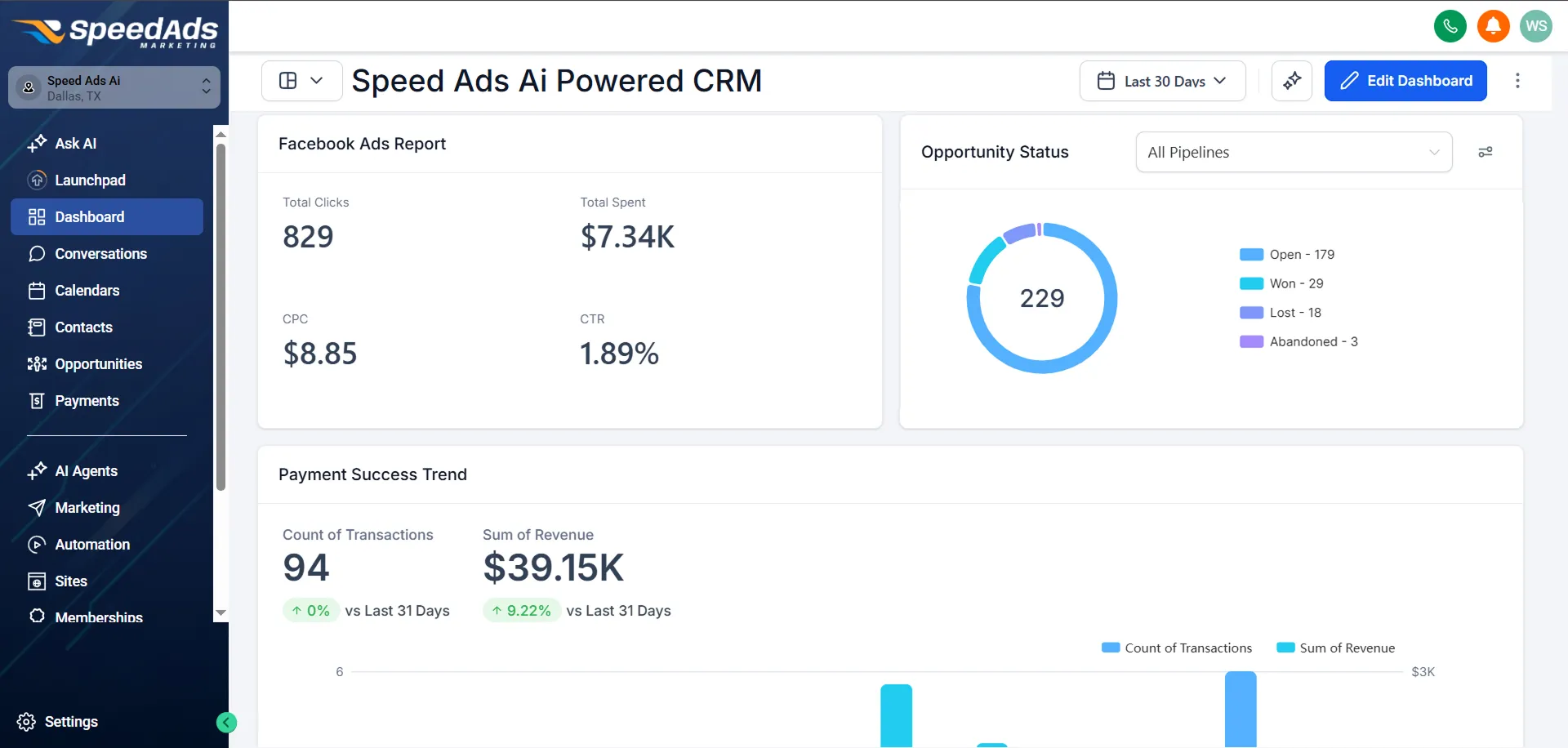The height and width of the screenshot is (748, 1568).
Task: Open the dashboard layout switcher dropdown
Action: tap(301, 81)
